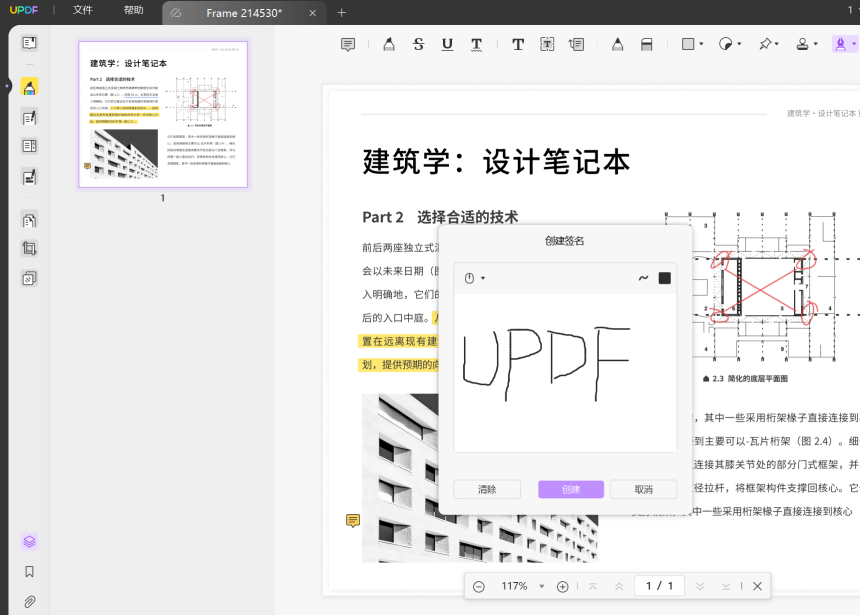This screenshot has height=615, width=860.
Task: Select the Underline tool
Action: 448,44
